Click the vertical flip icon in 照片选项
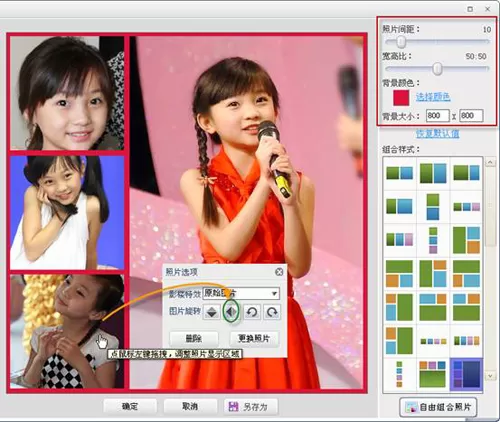This screenshot has height=422, width=500. (x=212, y=312)
